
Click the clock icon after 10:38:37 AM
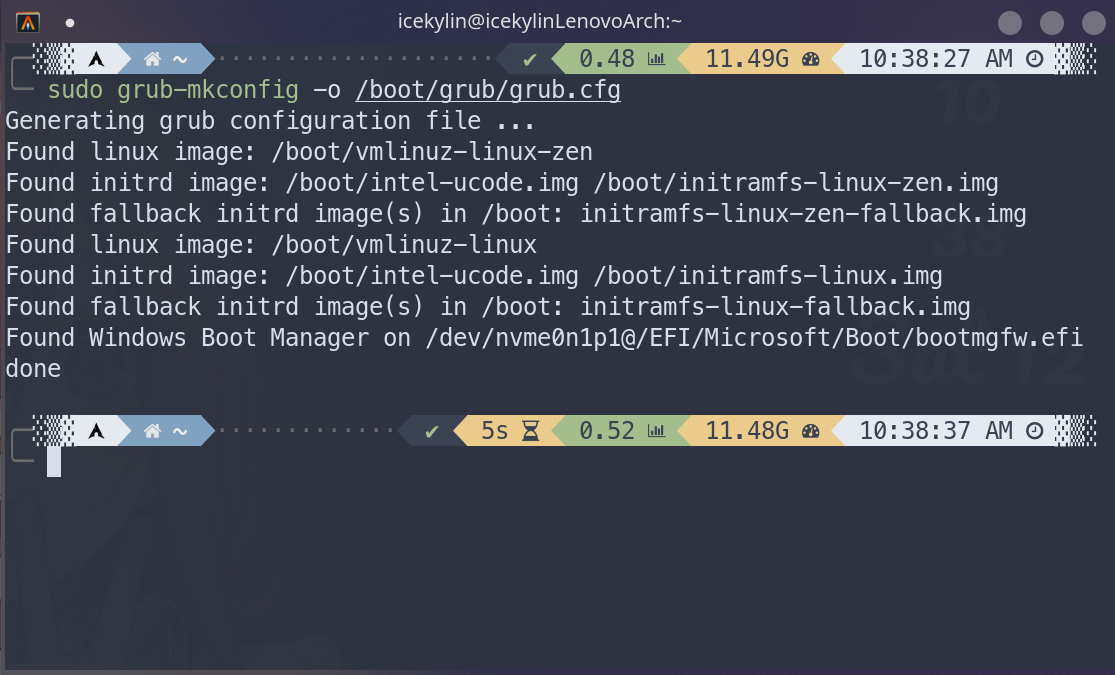[x=1035, y=431]
